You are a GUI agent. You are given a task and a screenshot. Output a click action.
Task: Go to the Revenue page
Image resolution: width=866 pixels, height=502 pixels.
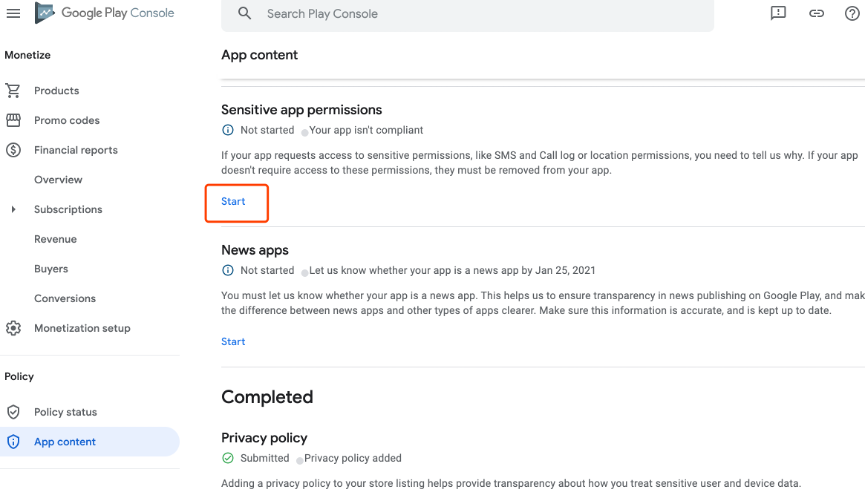[55, 239]
